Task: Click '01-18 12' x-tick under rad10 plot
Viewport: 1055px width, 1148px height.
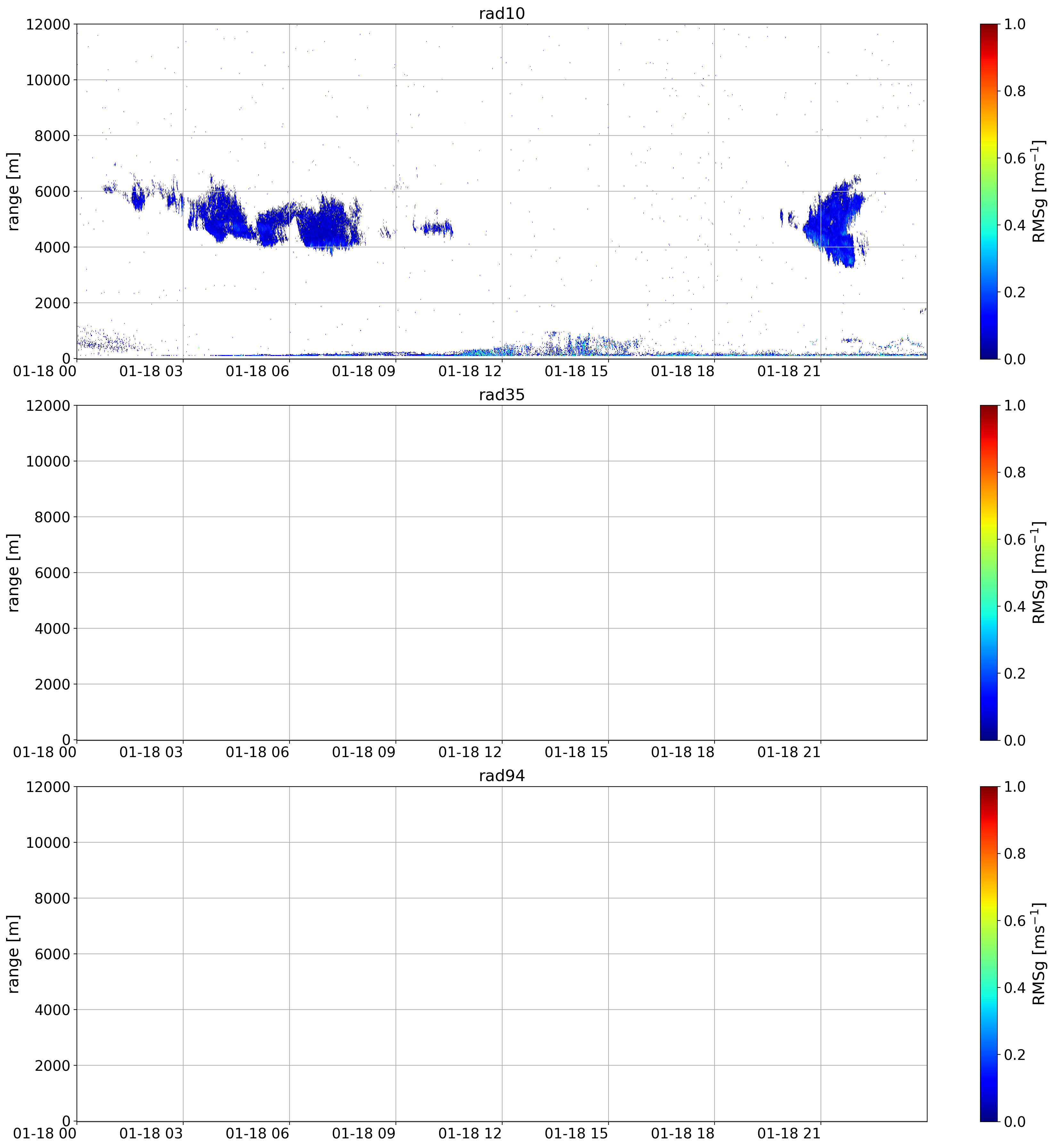Action: point(470,371)
